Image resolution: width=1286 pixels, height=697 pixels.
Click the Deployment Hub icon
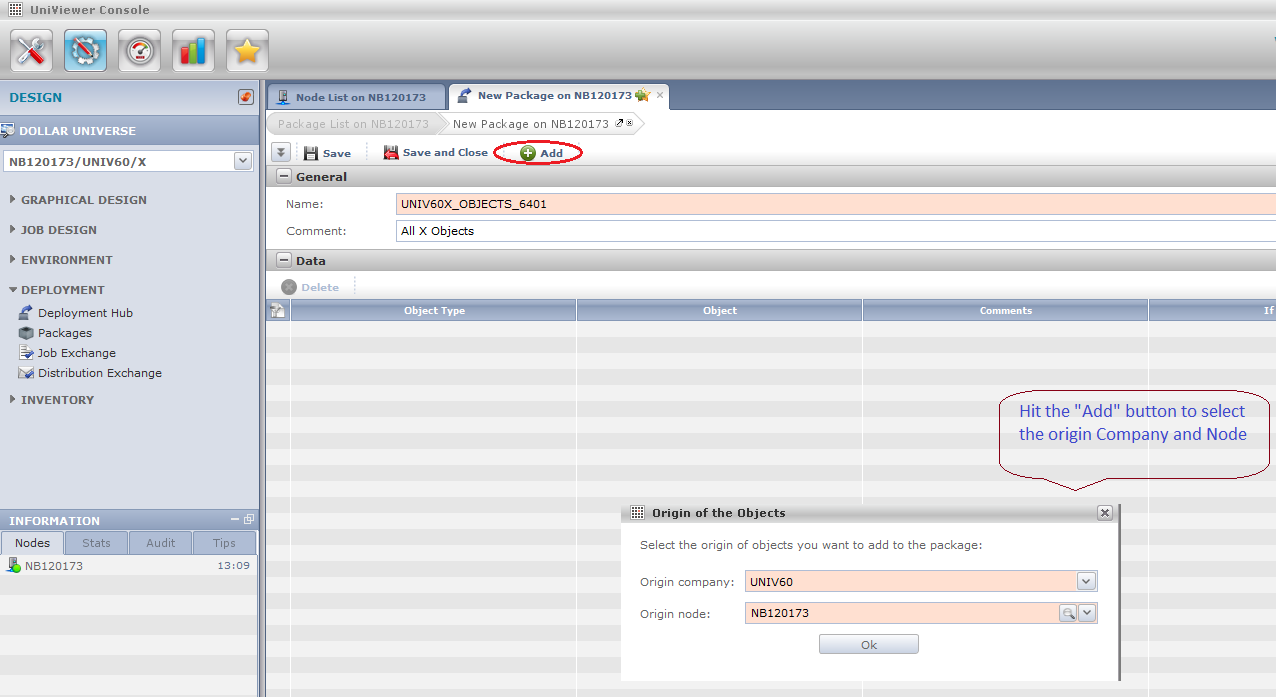coord(26,313)
